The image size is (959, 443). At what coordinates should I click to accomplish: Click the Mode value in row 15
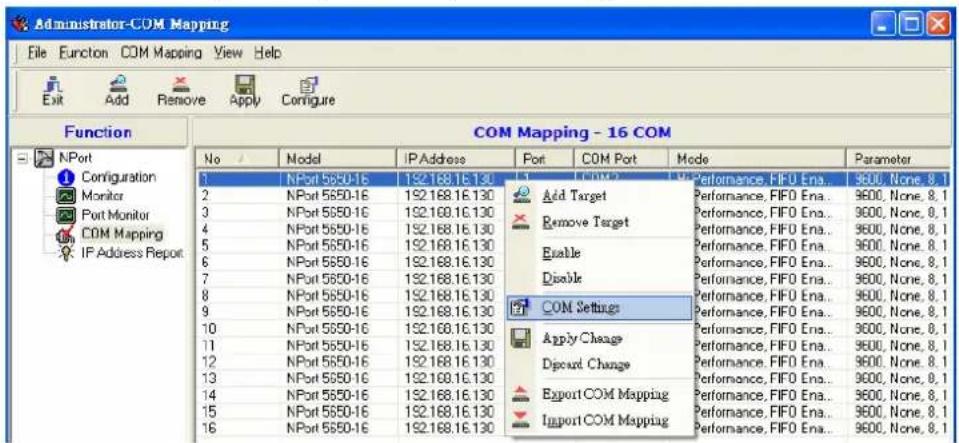tap(761, 411)
